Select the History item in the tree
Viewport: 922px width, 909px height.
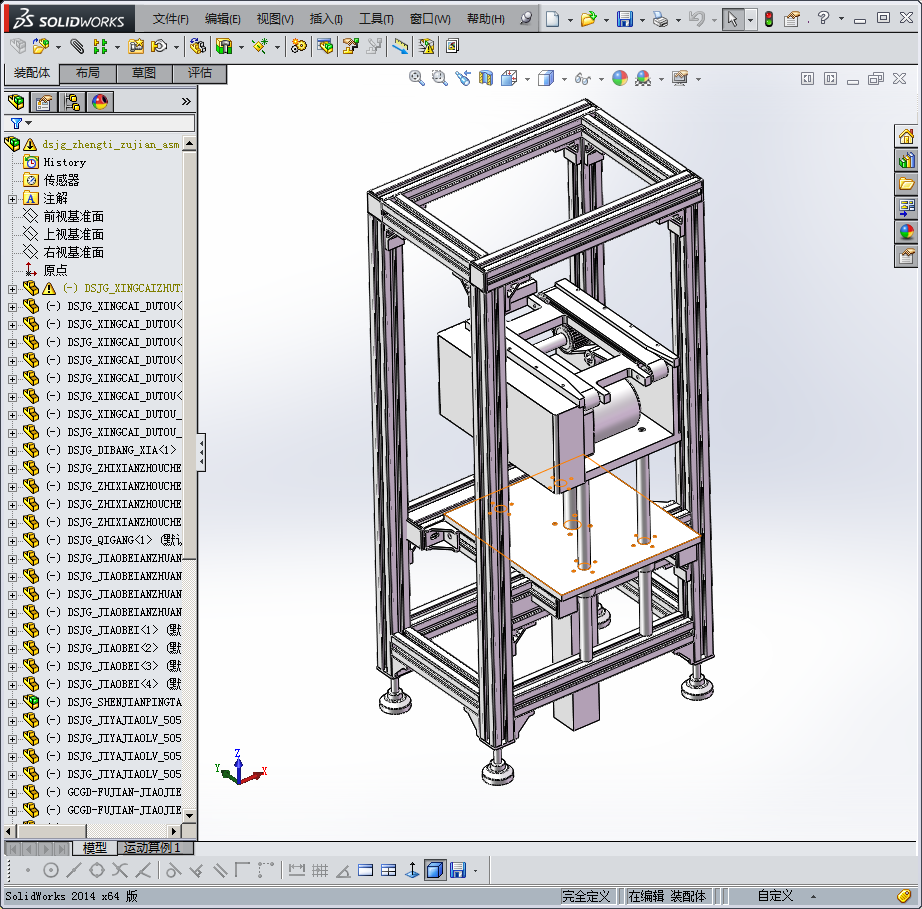[x=65, y=162]
